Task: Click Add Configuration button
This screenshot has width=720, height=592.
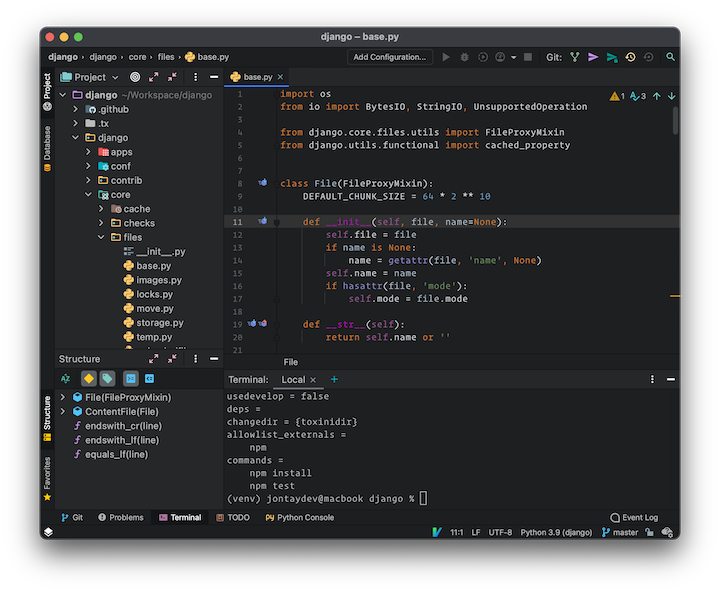Action: click(390, 57)
